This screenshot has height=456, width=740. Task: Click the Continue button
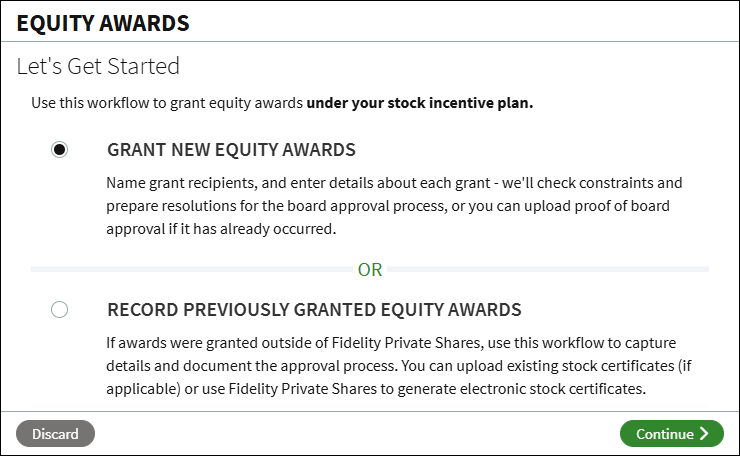tap(672, 433)
